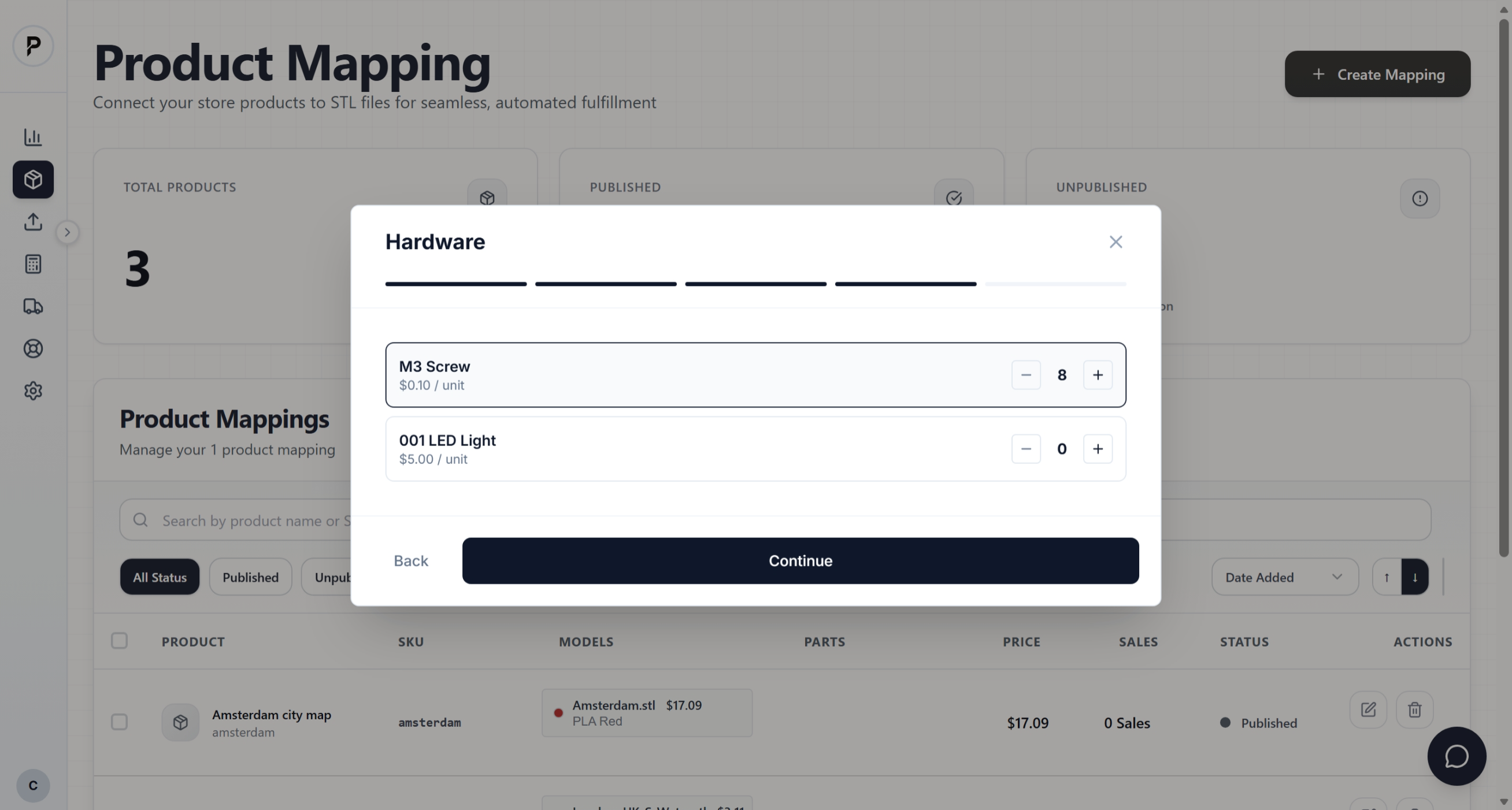The width and height of the screenshot is (1512, 810).
Task: Click the Amsterdam product cube thumbnail
Action: click(x=180, y=722)
